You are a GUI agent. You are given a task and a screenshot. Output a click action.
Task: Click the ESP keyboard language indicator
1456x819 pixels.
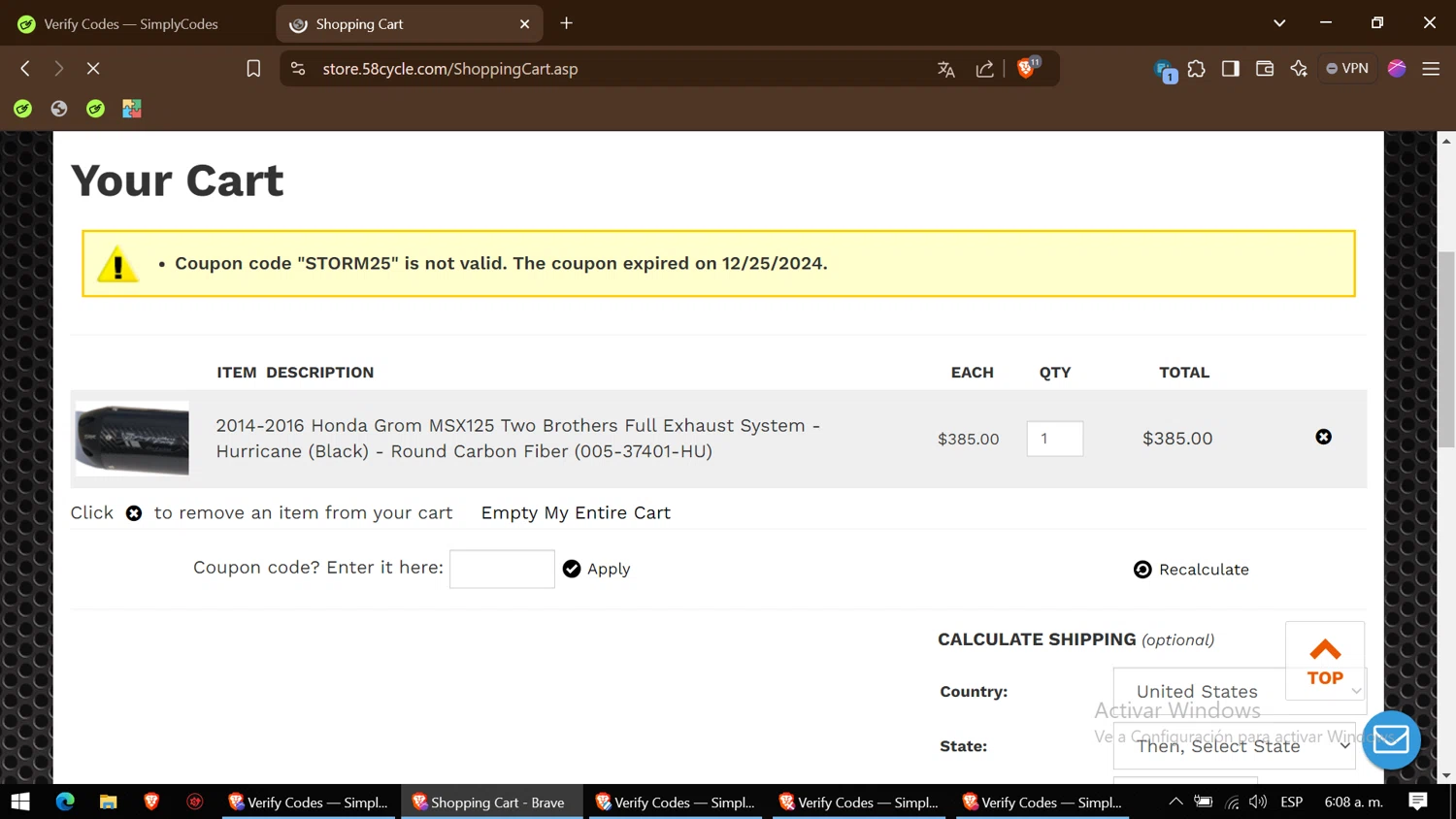[x=1292, y=802]
